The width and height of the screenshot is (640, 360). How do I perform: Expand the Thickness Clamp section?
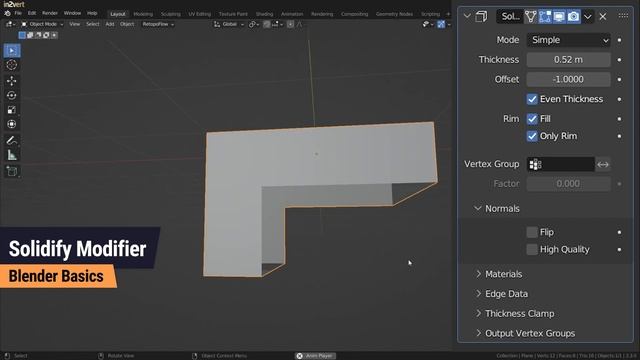coord(515,313)
